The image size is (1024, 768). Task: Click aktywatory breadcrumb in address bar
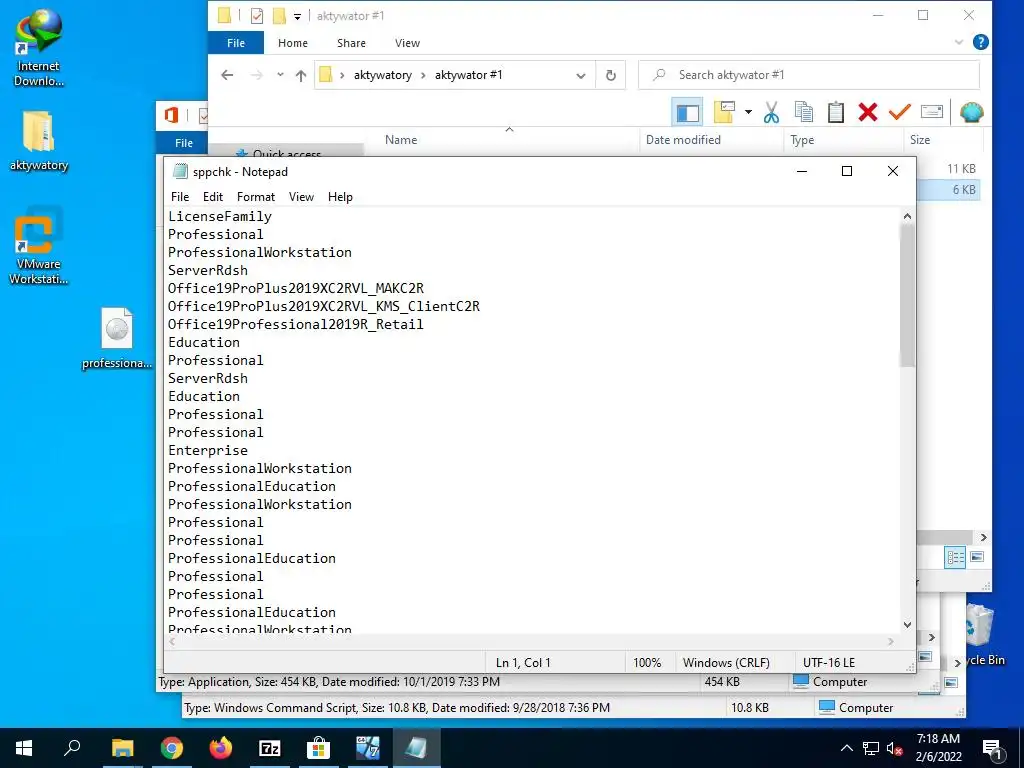383,75
